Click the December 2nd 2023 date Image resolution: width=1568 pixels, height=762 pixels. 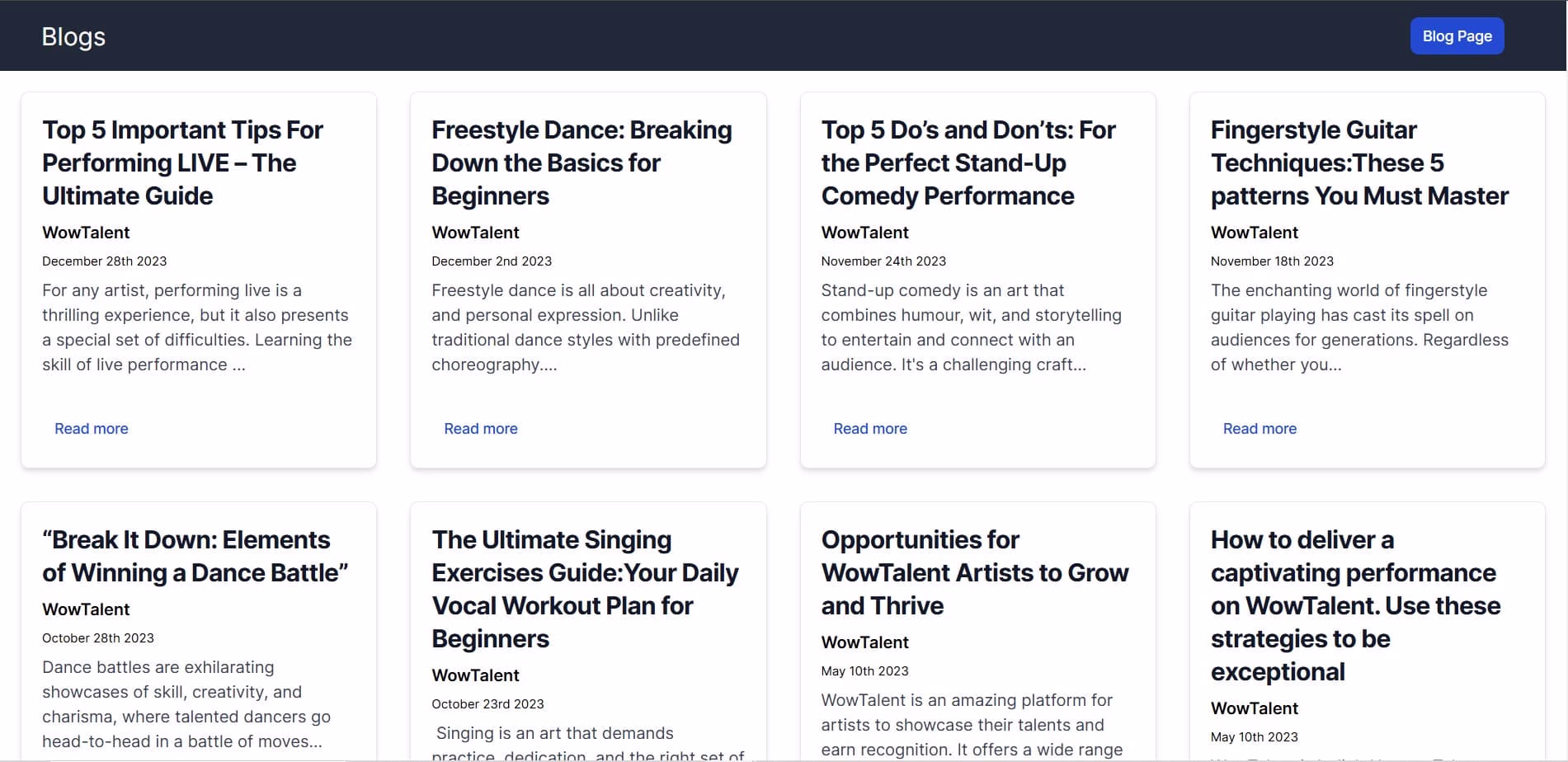pyautogui.click(x=492, y=261)
